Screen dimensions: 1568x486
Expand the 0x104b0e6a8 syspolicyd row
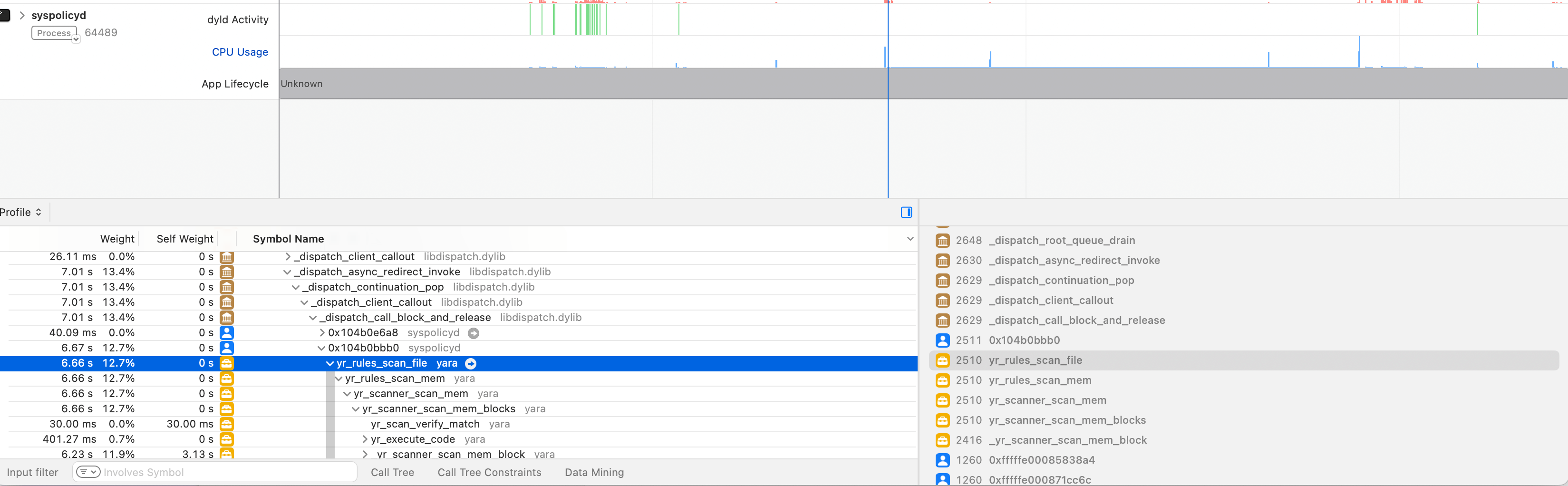(x=322, y=332)
